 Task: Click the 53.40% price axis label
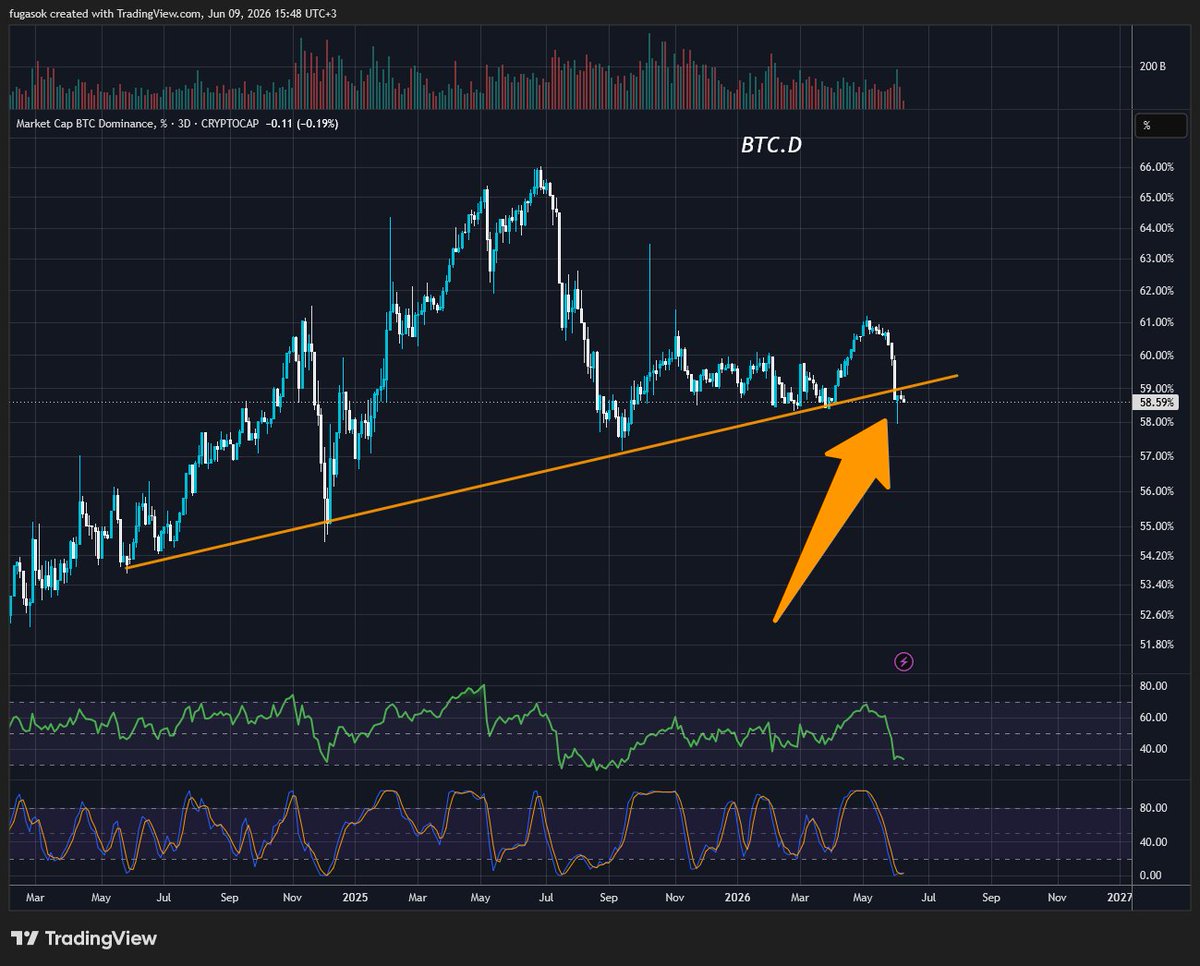point(1157,584)
